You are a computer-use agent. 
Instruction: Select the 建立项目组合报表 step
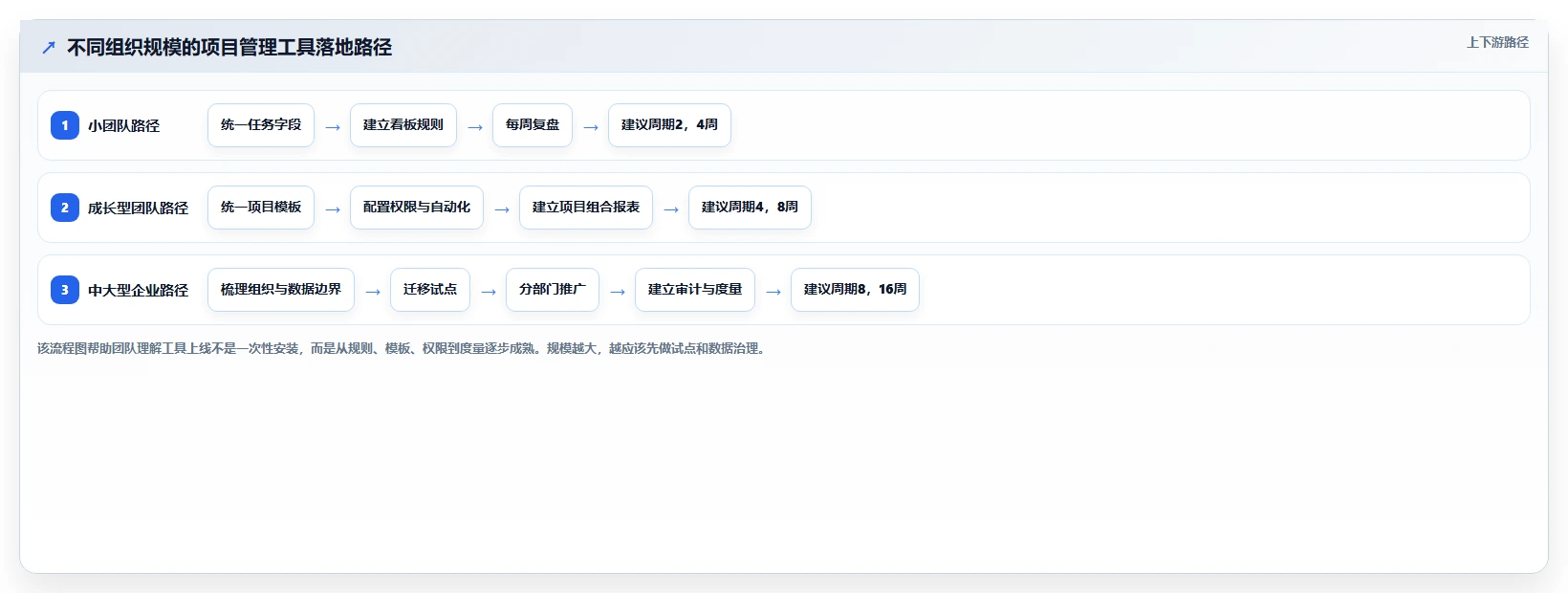pyautogui.click(x=586, y=208)
